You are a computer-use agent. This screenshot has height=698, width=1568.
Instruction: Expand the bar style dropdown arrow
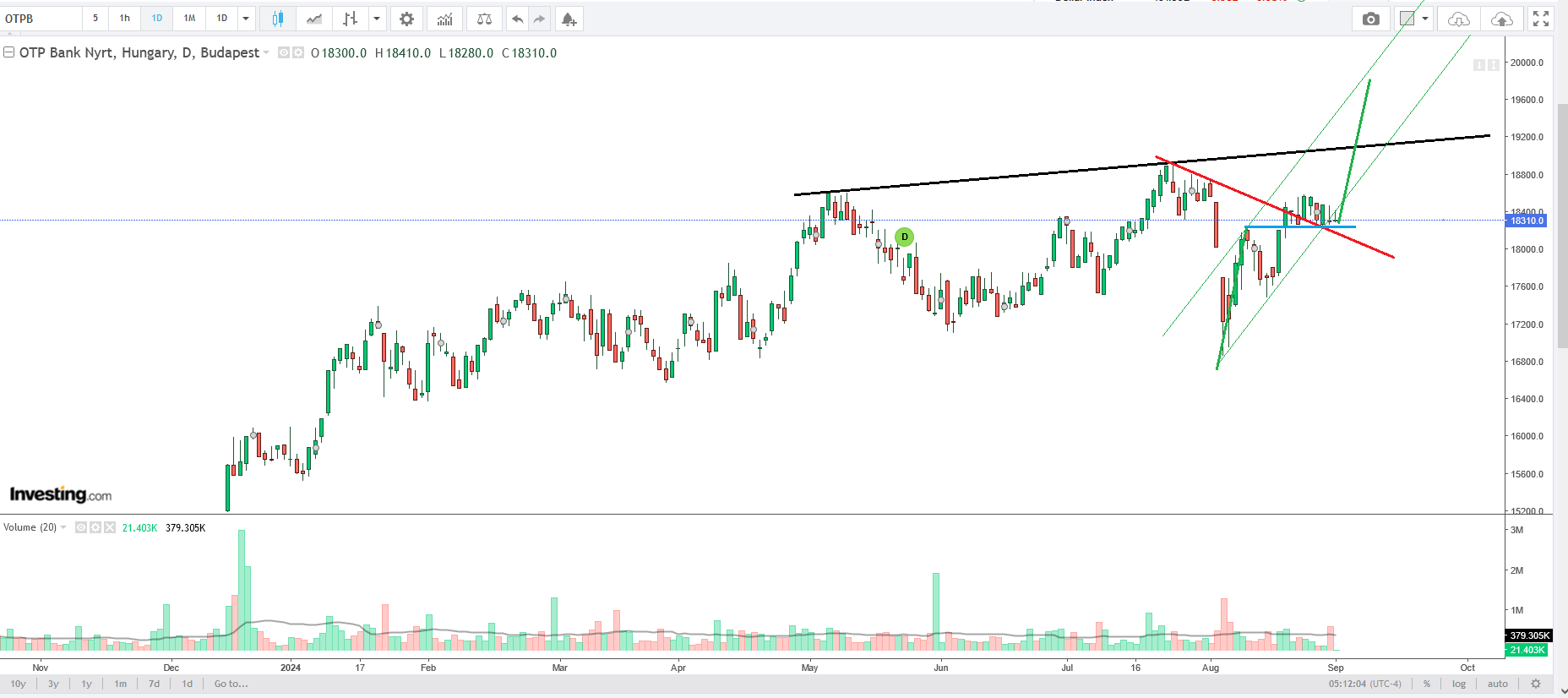(x=377, y=19)
